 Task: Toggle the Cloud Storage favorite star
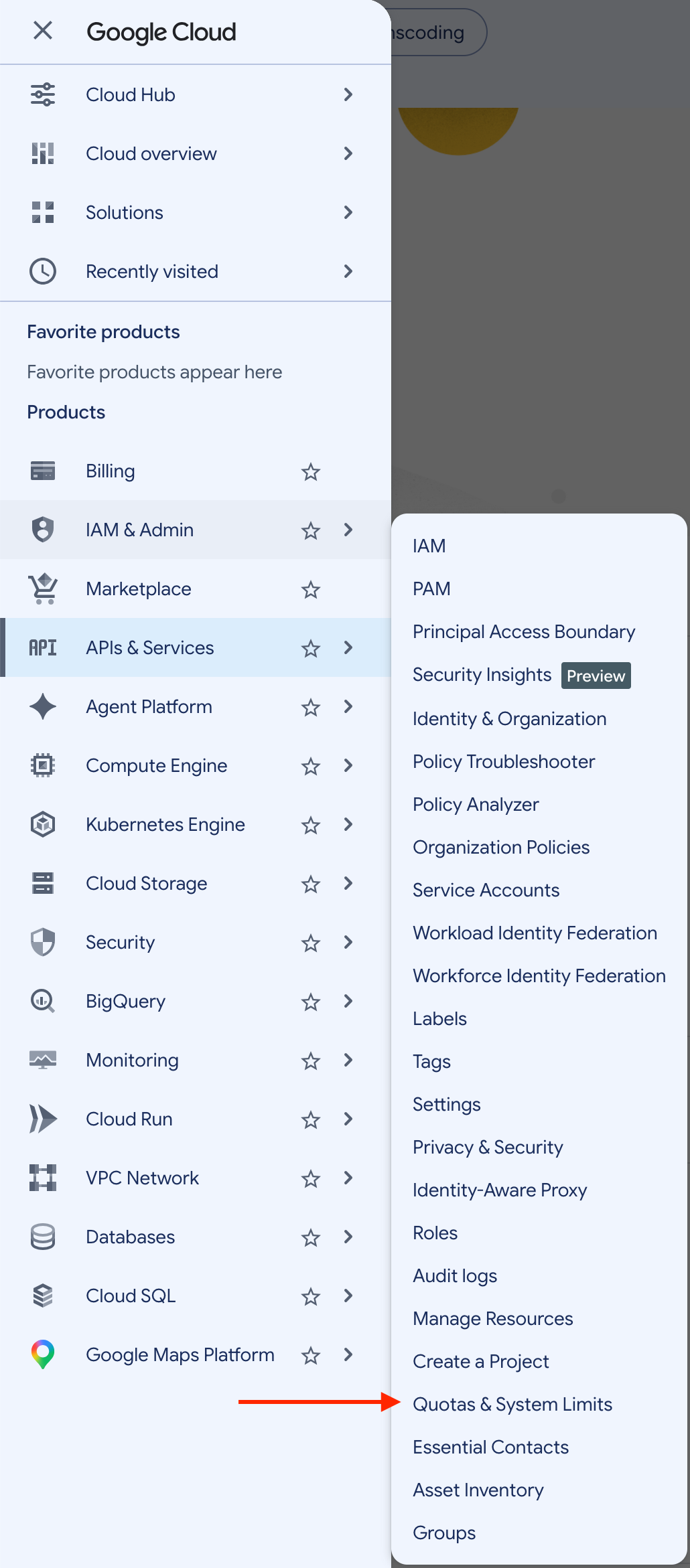(x=310, y=884)
